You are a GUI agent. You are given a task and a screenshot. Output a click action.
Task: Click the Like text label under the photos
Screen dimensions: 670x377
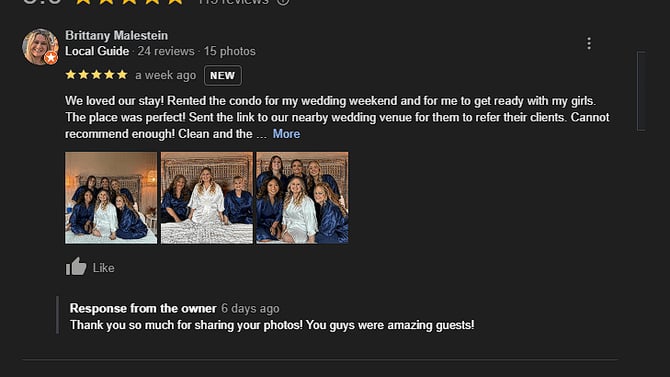click(103, 268)
